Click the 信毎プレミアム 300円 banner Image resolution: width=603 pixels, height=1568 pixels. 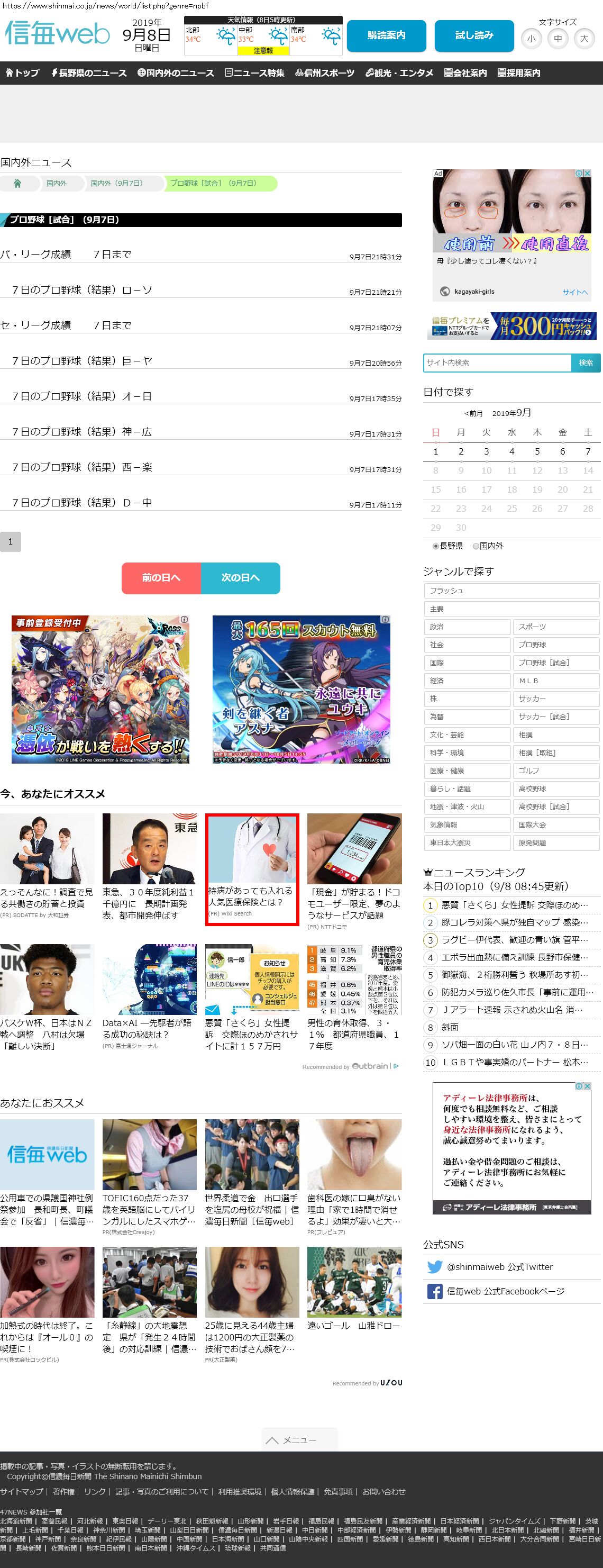click(x=511, y=327)
